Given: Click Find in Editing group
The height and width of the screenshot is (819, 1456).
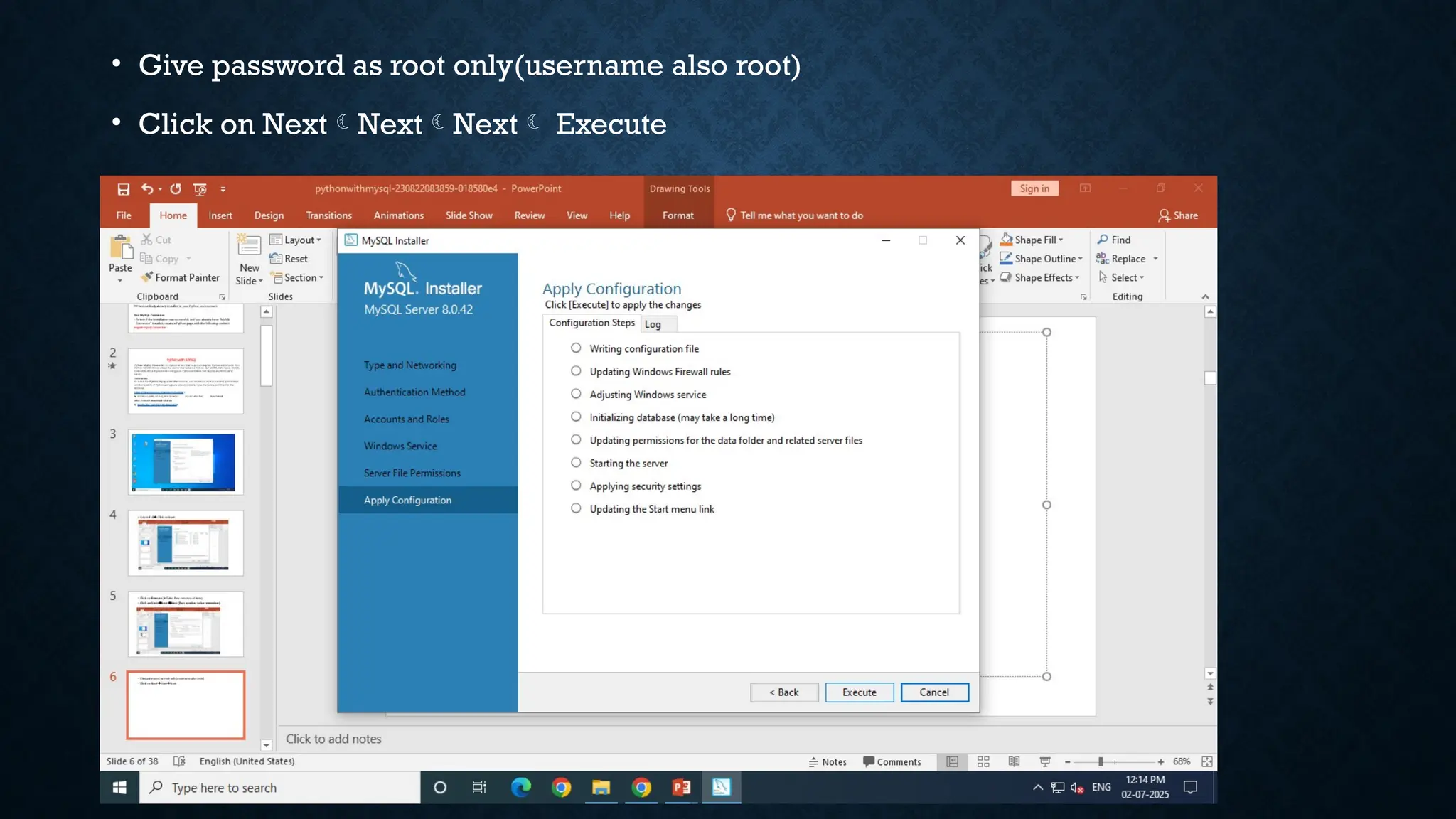Looking at the screenshot, I should (x=1114, y=240).
